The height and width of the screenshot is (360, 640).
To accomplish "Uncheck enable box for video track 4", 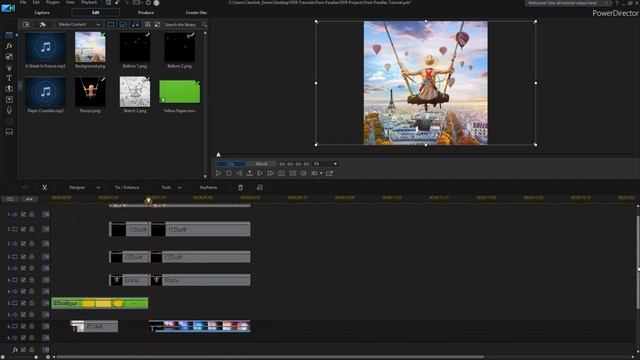I will click(23, 280).
